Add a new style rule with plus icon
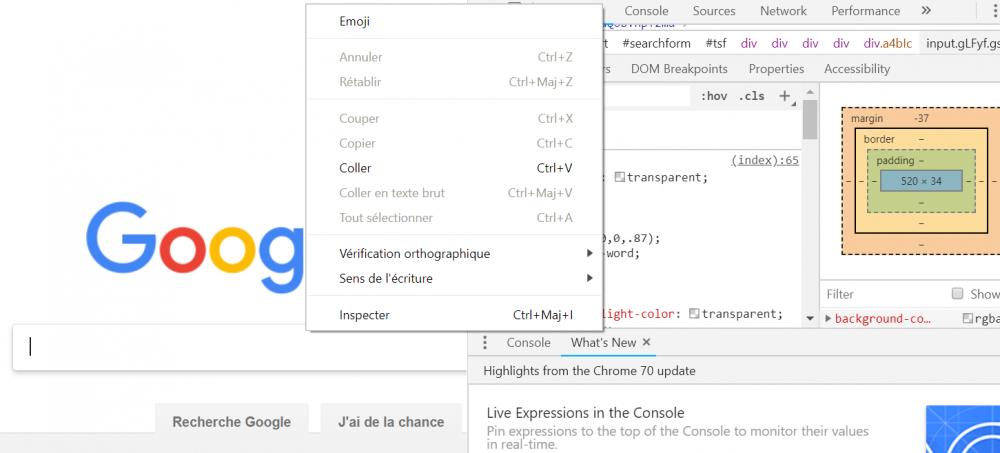 pyautogui.click(x=785, y=96)
